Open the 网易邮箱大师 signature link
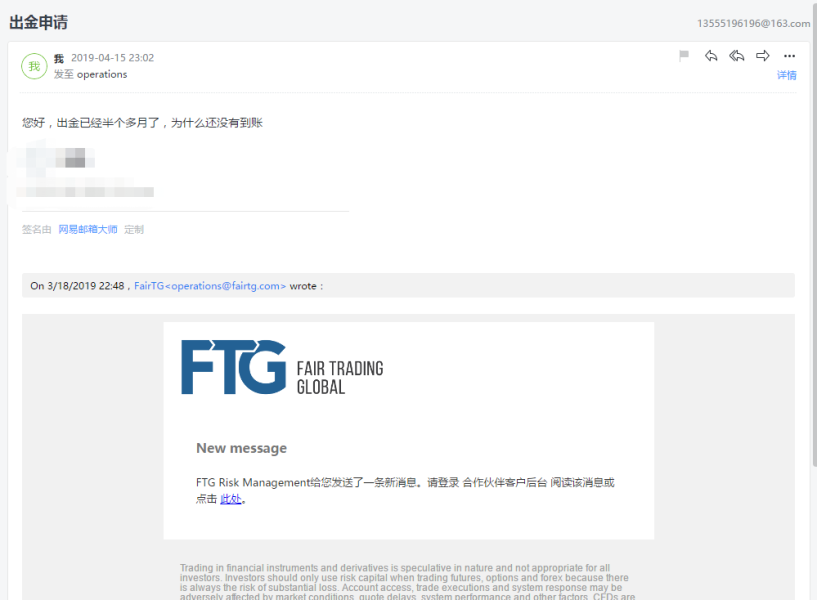The height and width of the screenshot is (600, 817). [x=88, y=229]
